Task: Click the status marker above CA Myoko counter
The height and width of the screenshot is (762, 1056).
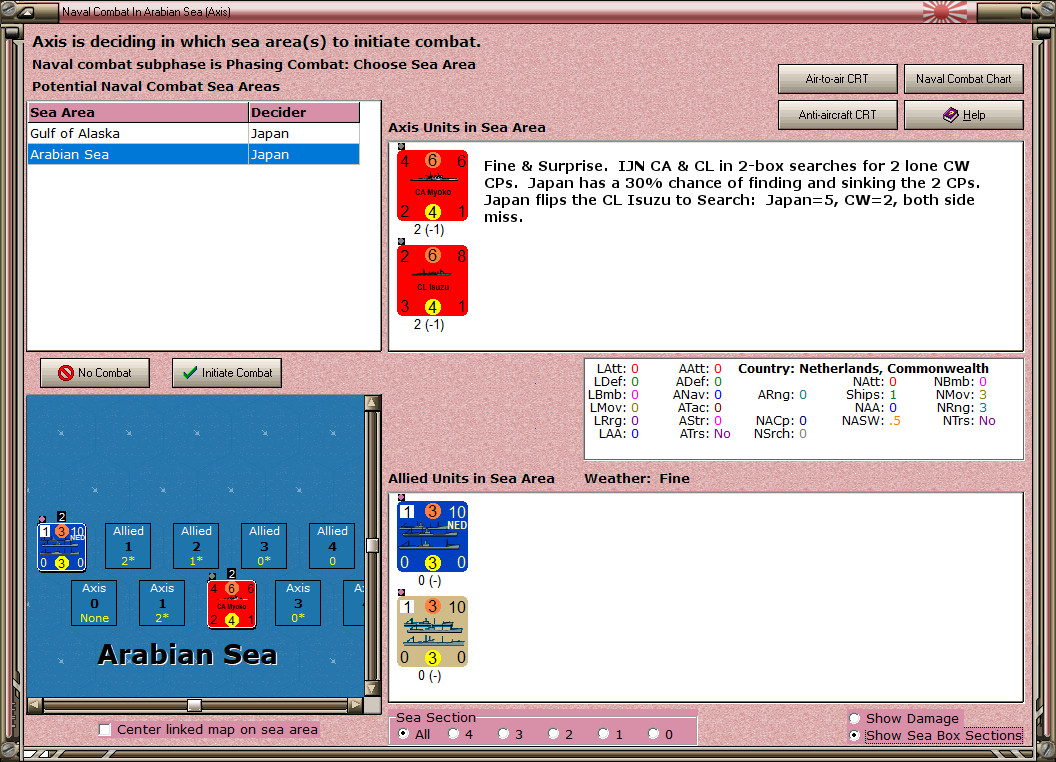Action: [x=401, y=146]
